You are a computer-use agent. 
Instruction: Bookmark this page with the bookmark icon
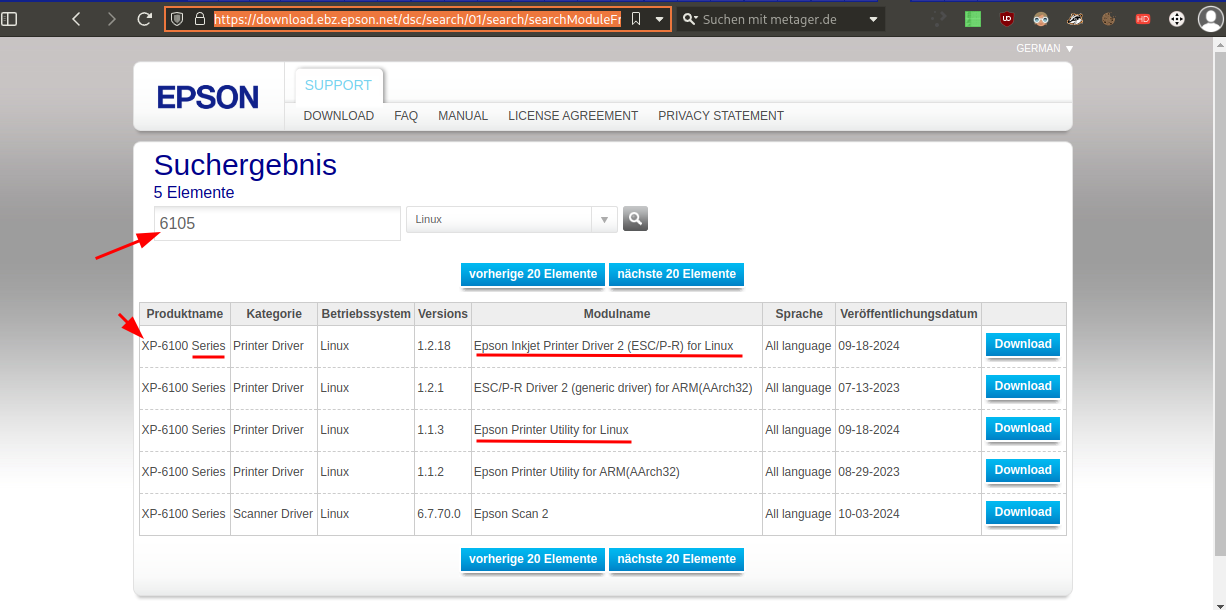(635, 19)
